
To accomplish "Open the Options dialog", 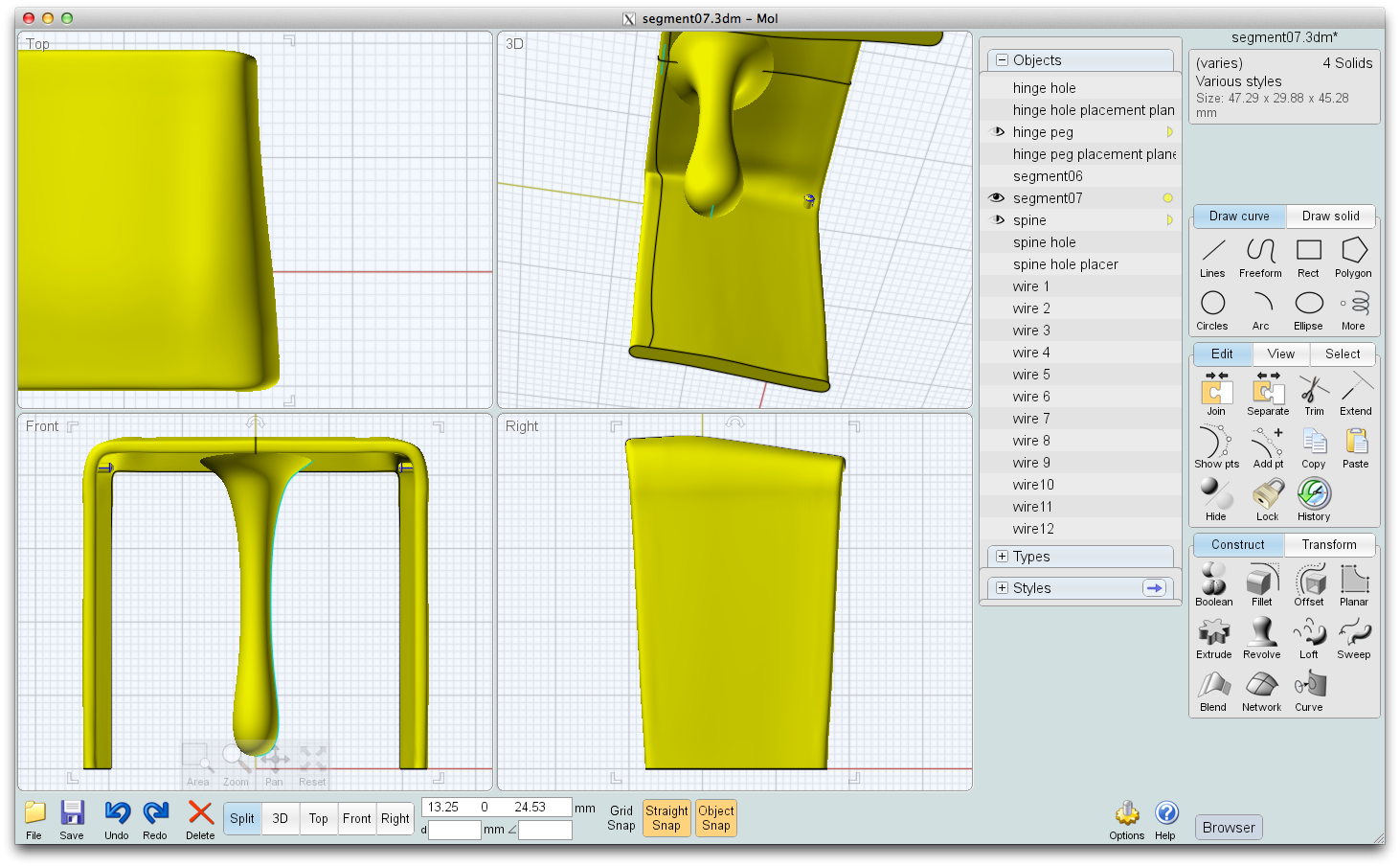I will pyautogui.click(x=1127, y=820).
